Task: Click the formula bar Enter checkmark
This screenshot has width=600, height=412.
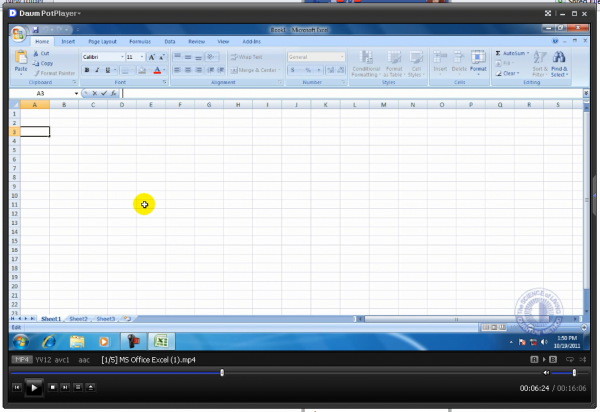Action: (104, 93)
